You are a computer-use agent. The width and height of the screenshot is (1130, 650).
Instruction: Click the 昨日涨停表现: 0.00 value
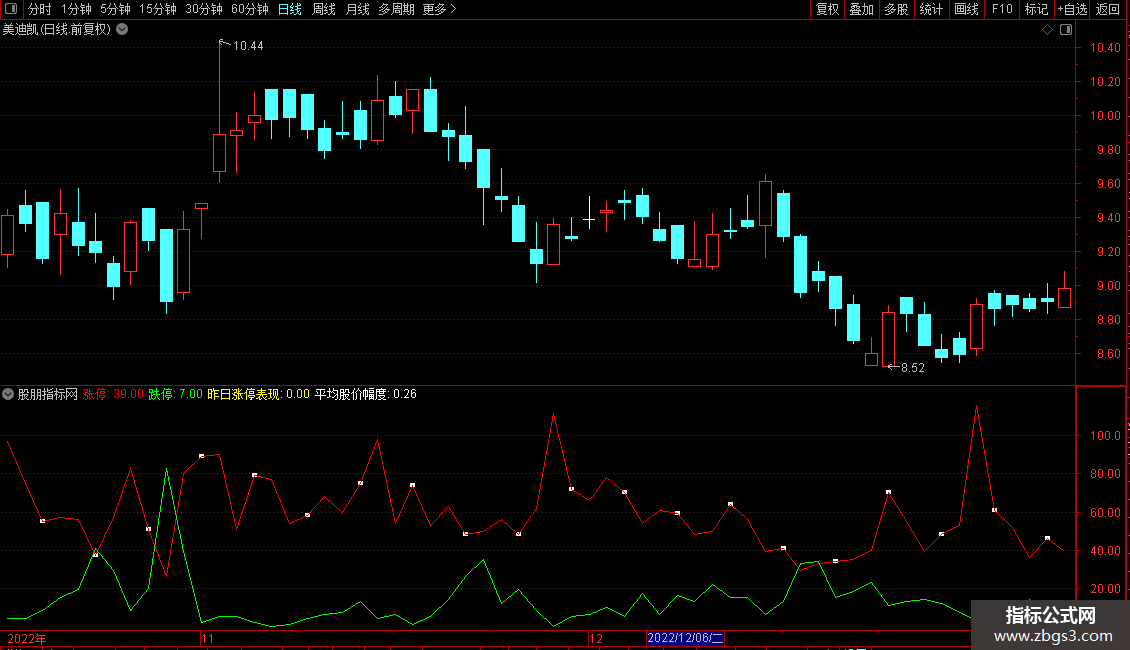258,394
